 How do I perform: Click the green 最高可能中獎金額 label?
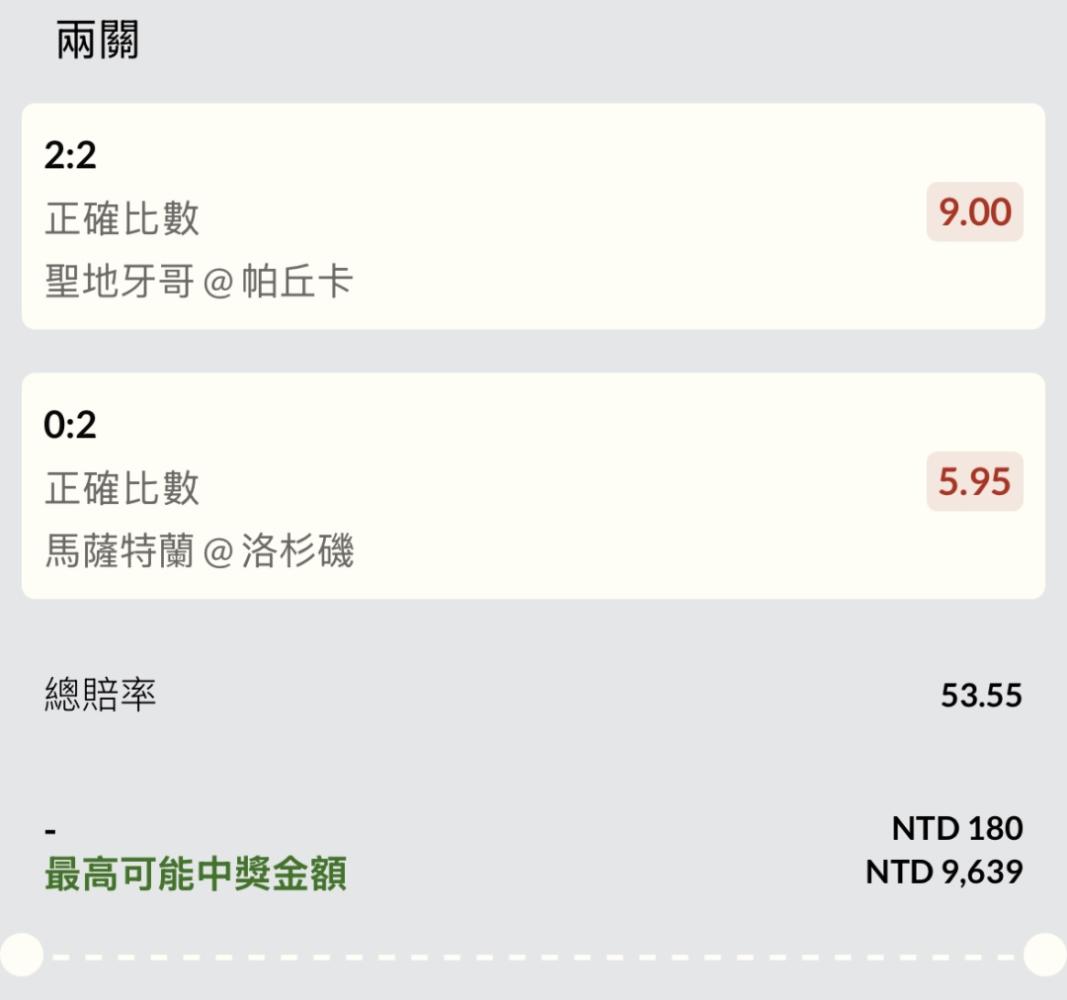pyautogui.click(x=195, y=873)
